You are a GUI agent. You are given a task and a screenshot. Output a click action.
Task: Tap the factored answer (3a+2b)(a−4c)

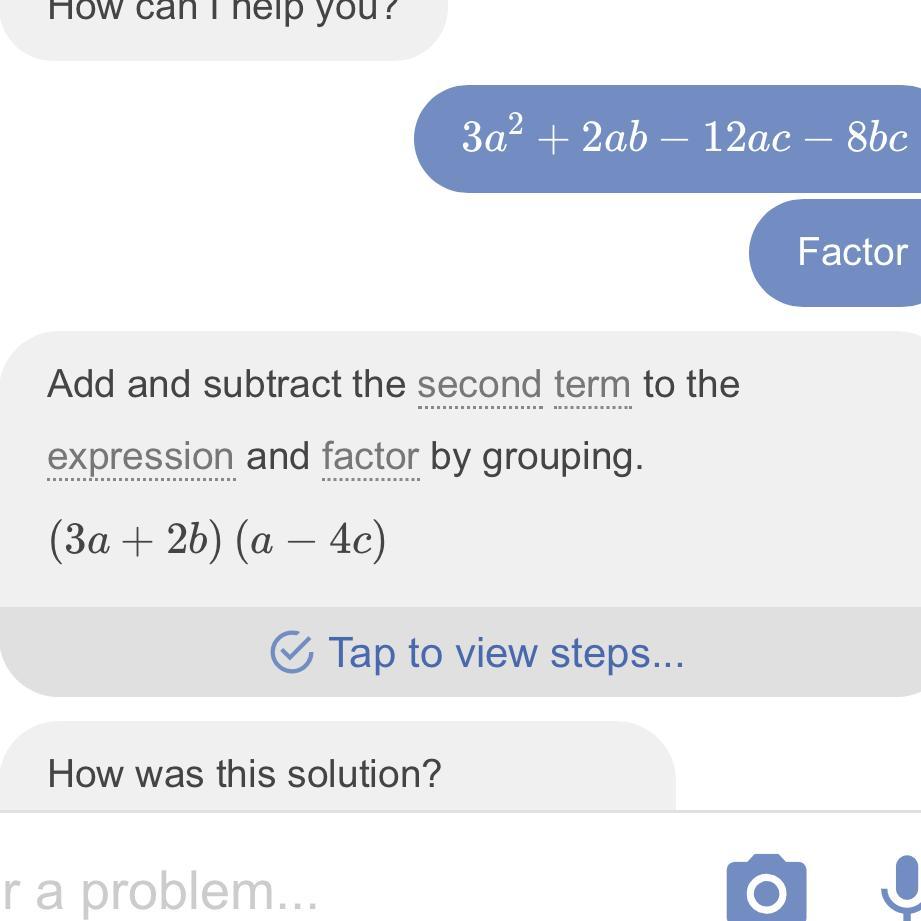tap(217, 541)
